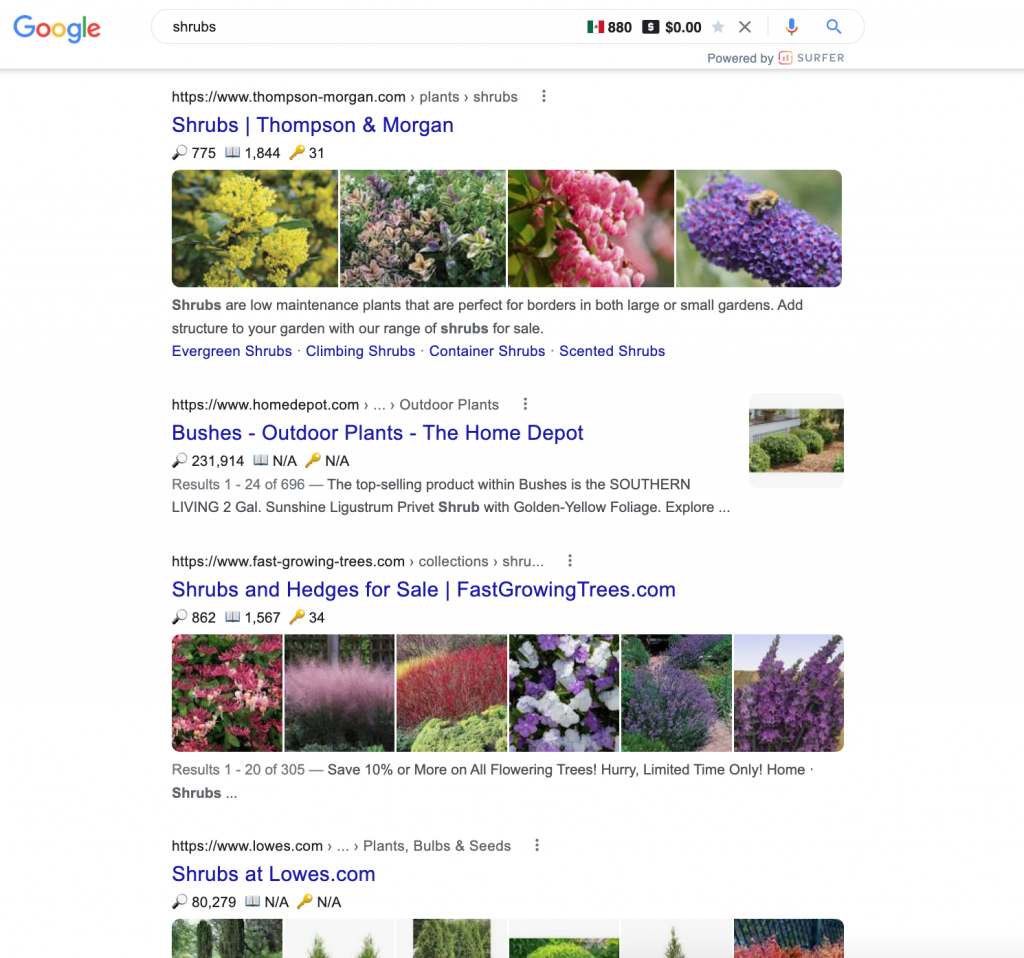1024x958 pixels.
Task: Click inside the shrubs search field
Action: pos(370,27)
